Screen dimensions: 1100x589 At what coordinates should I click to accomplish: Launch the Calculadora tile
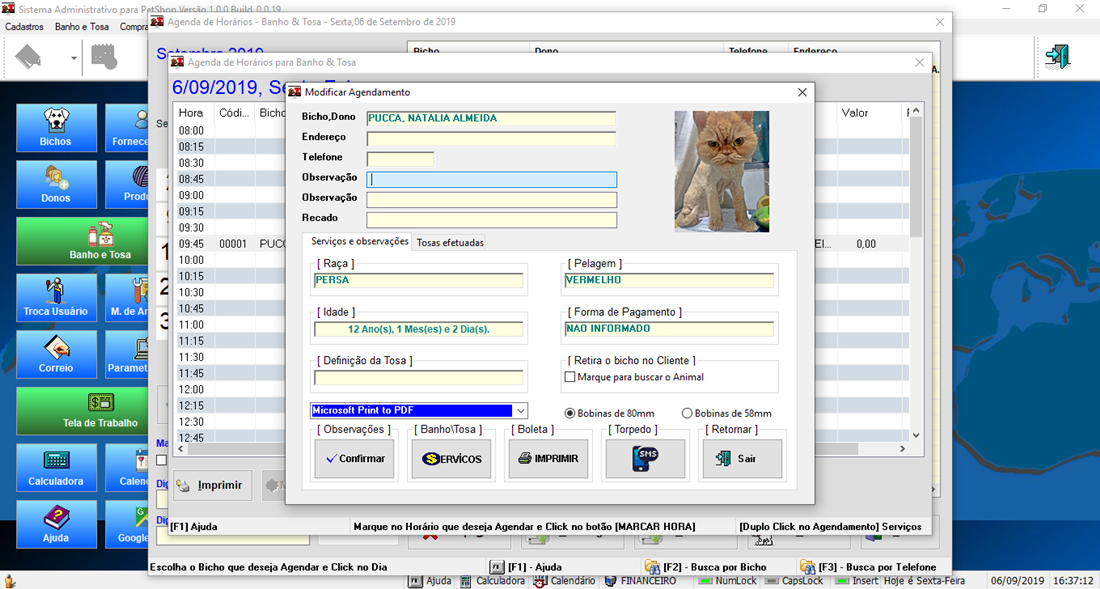coord(56,468)
